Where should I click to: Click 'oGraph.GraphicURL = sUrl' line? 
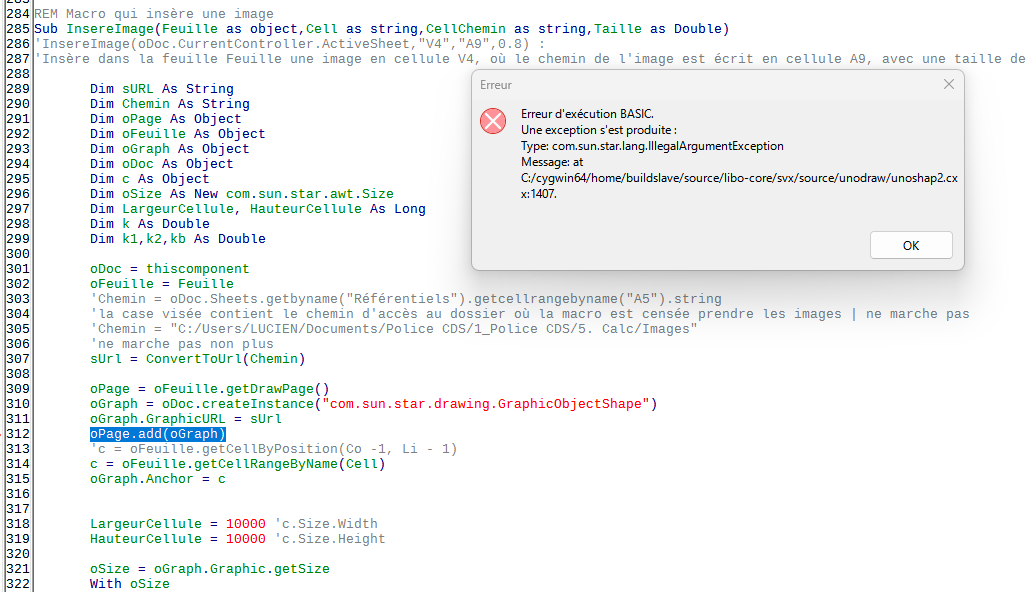pos(186,419)
